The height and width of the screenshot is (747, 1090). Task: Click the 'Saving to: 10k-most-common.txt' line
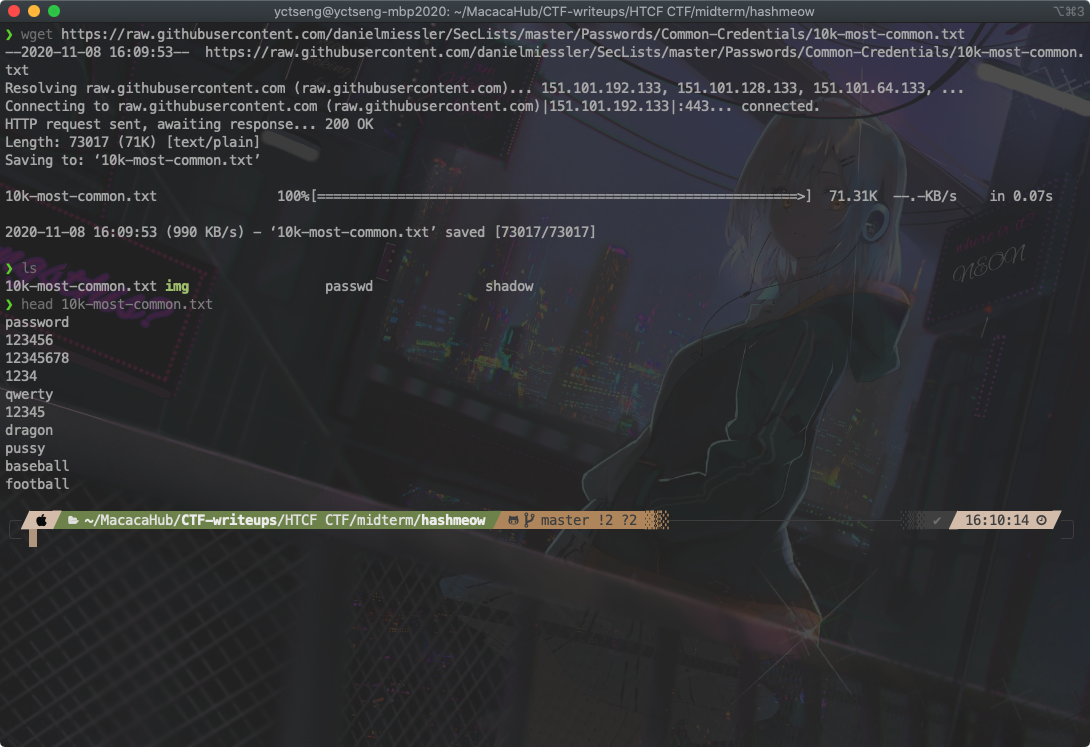tap(133, 161)
